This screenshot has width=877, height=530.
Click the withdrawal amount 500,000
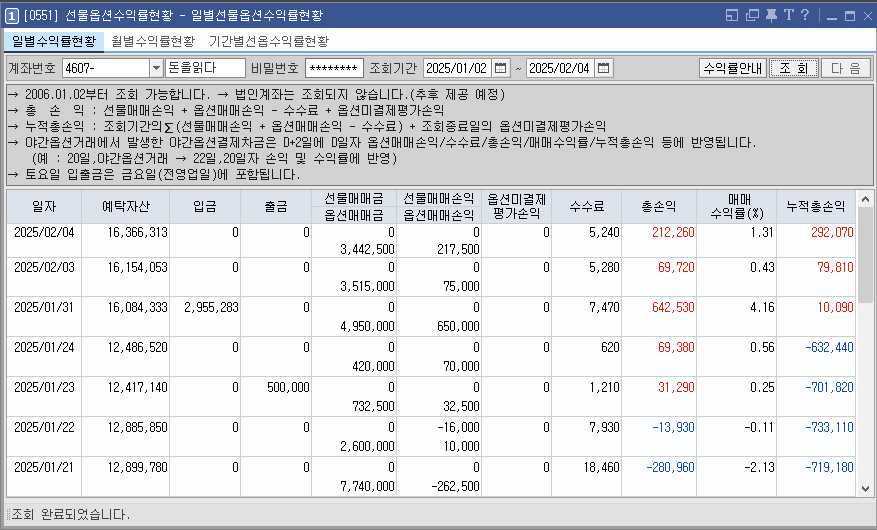click(288, 387)
